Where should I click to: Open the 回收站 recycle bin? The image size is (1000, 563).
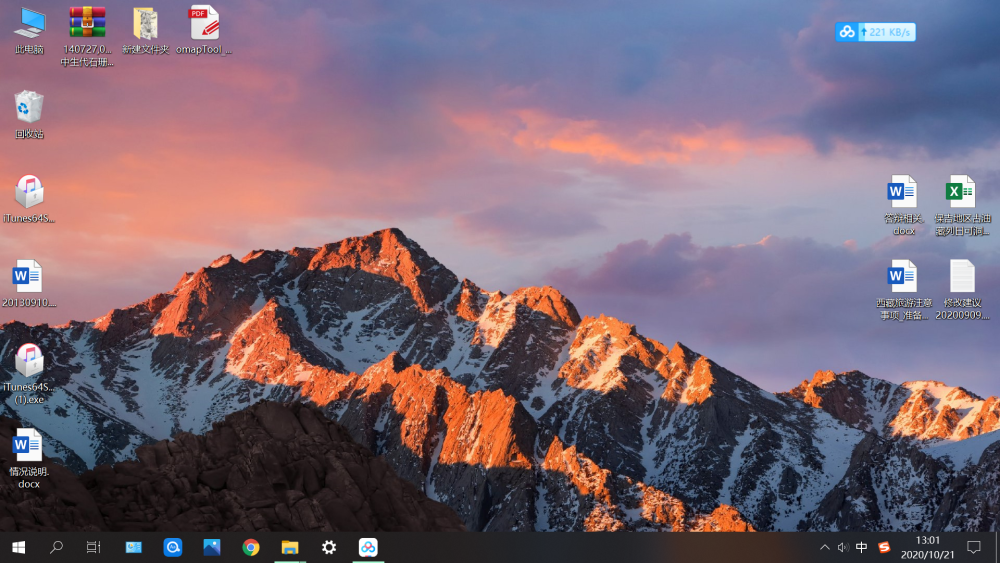(29, 115)
